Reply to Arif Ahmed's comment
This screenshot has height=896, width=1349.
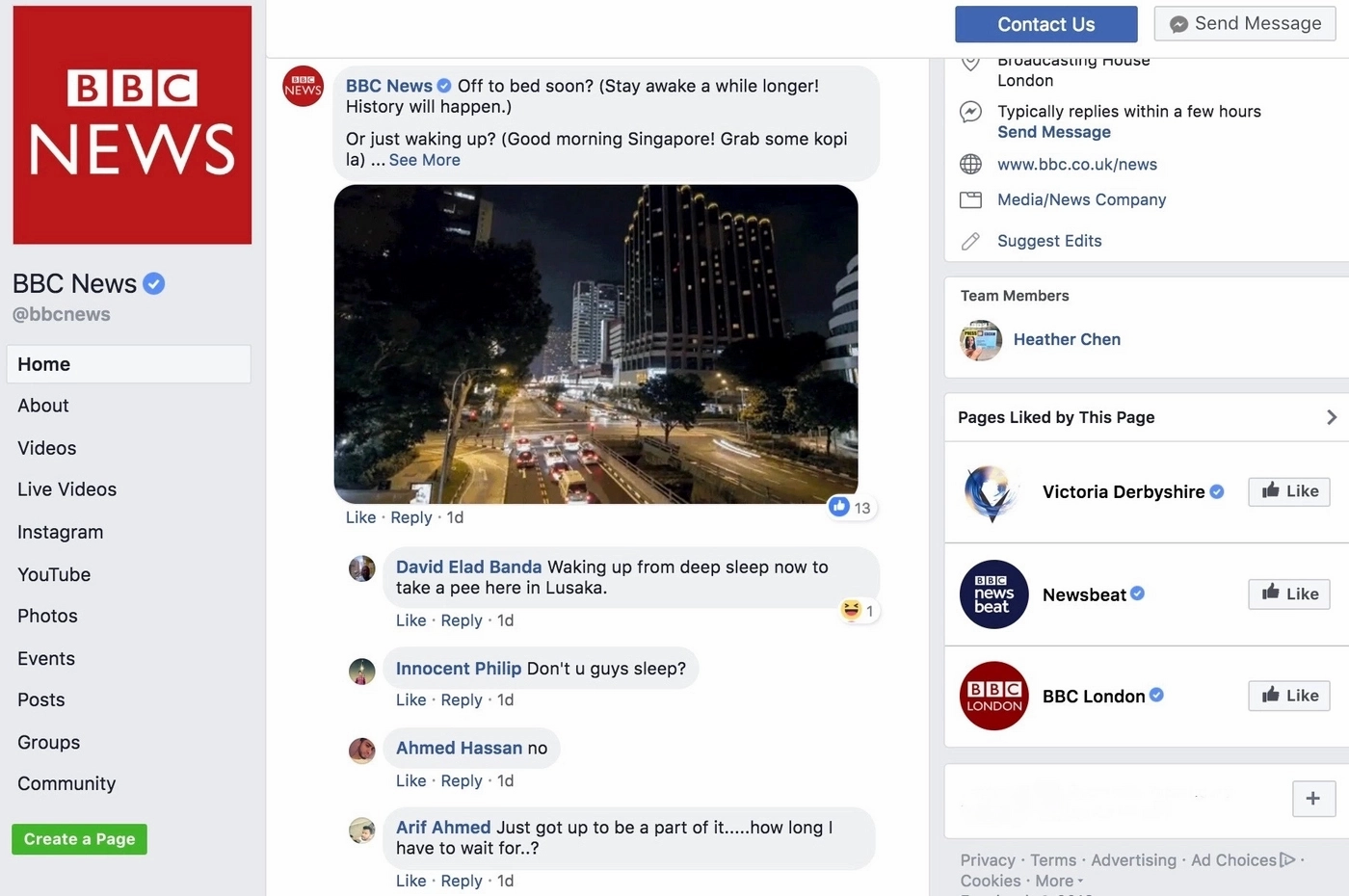click(462, 881)
